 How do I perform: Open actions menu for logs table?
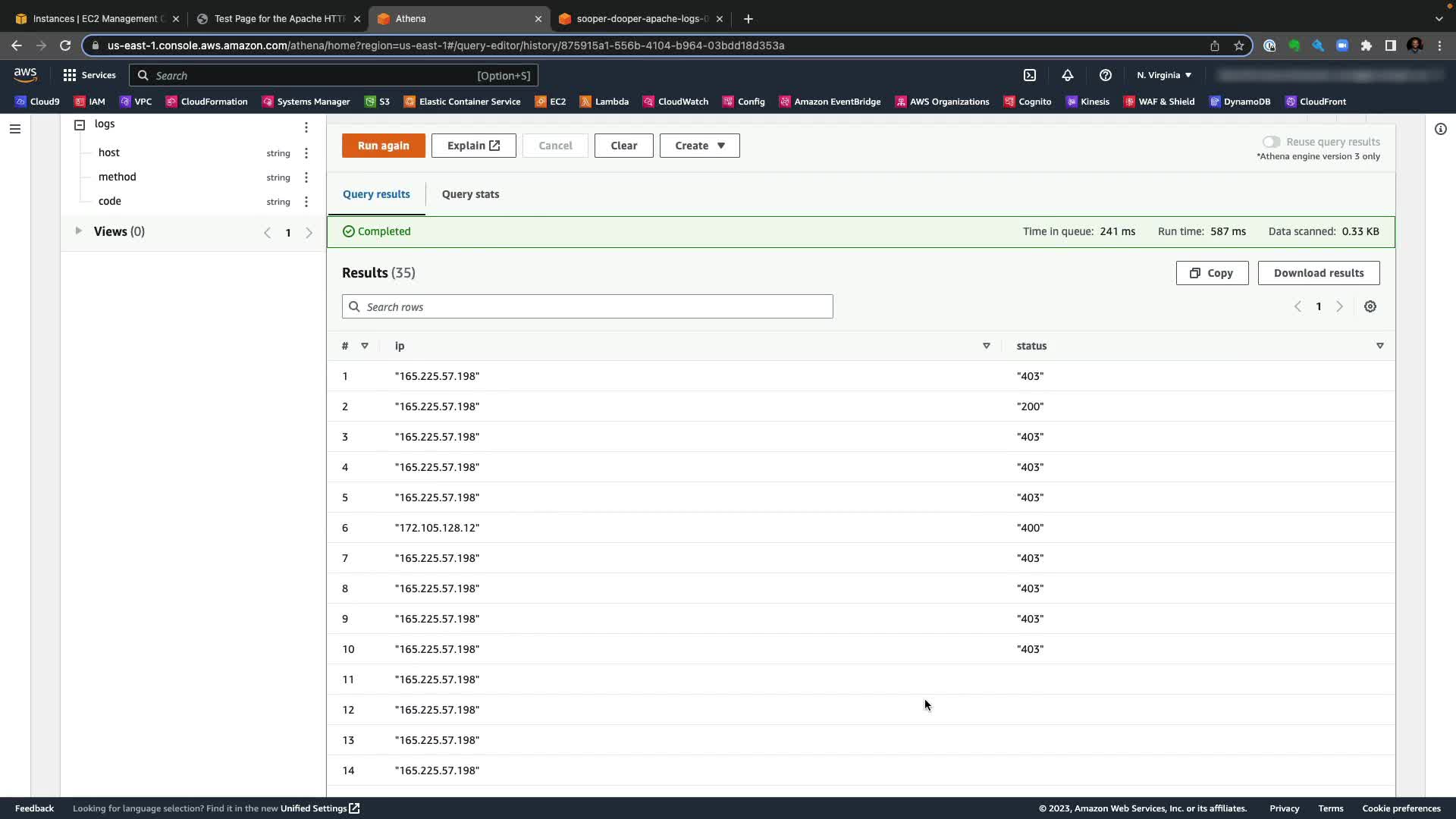(x=306, y=127)
